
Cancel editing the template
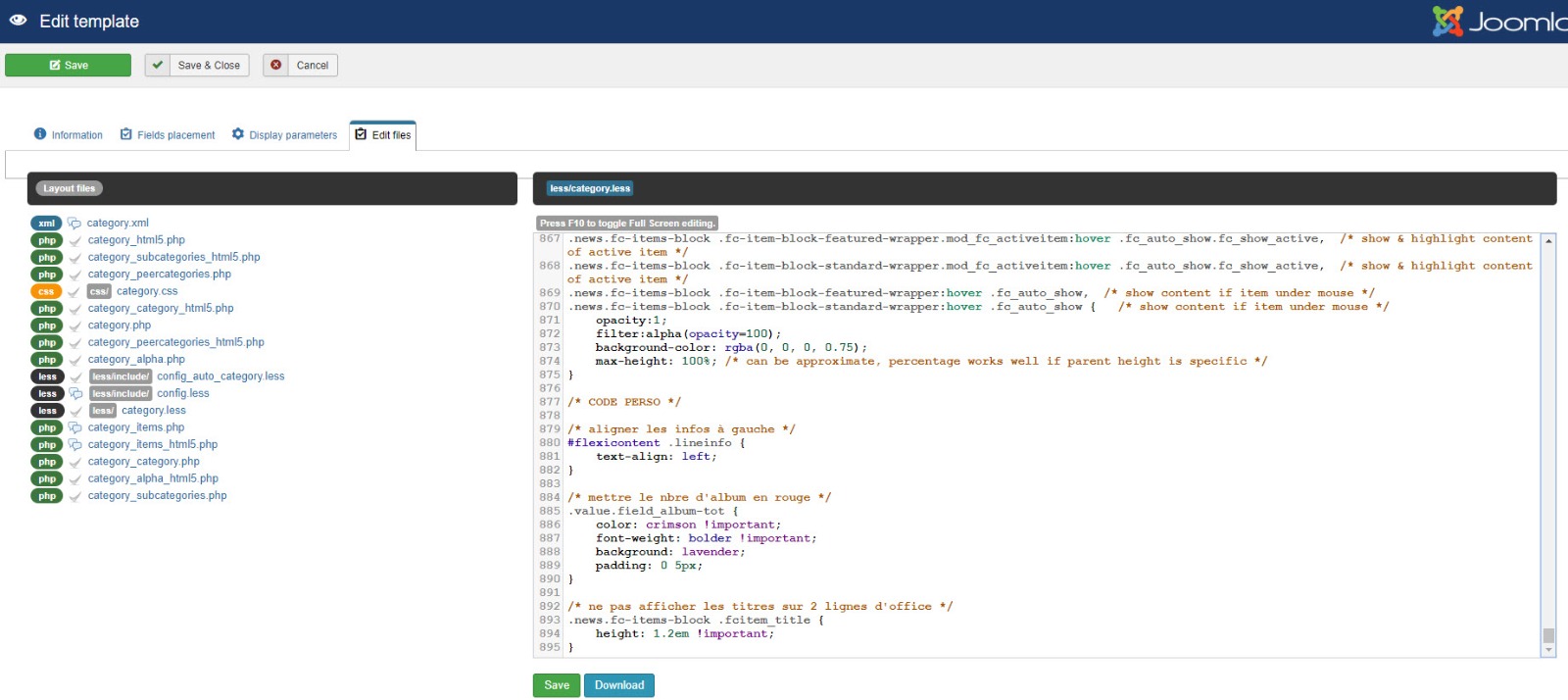coord(300,65)
